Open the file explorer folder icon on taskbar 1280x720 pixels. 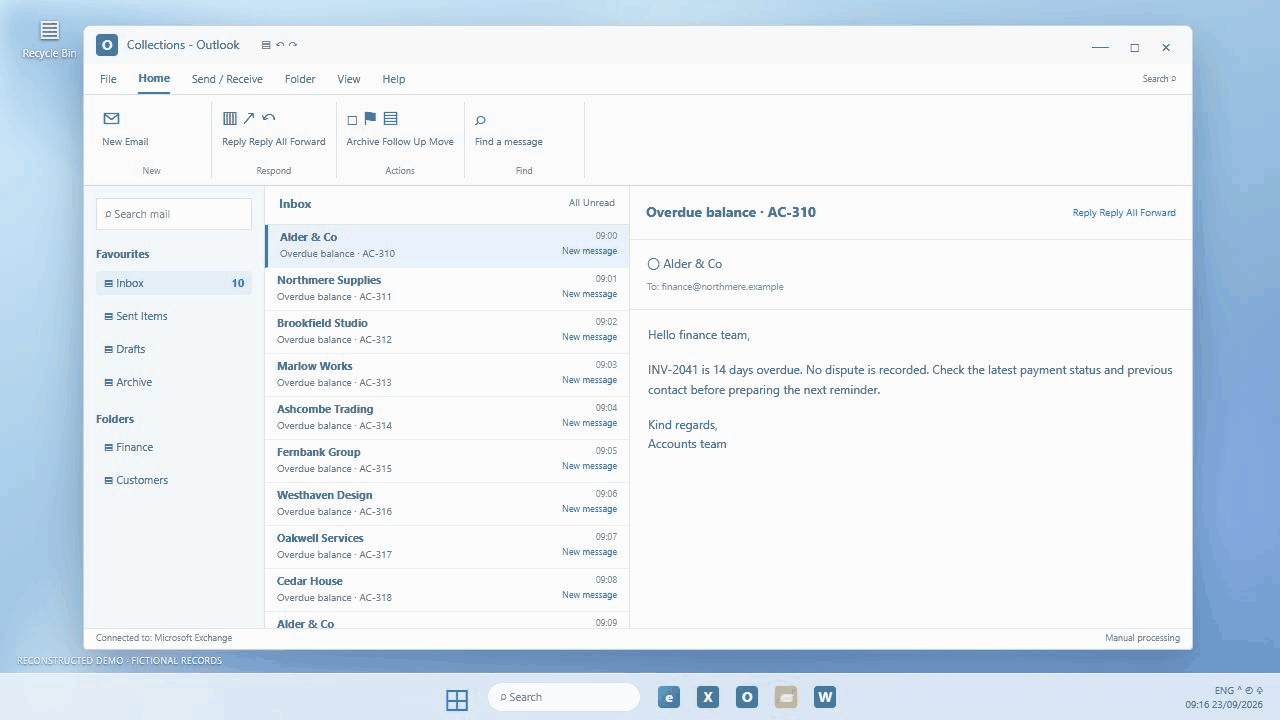(x=786, y=697)
